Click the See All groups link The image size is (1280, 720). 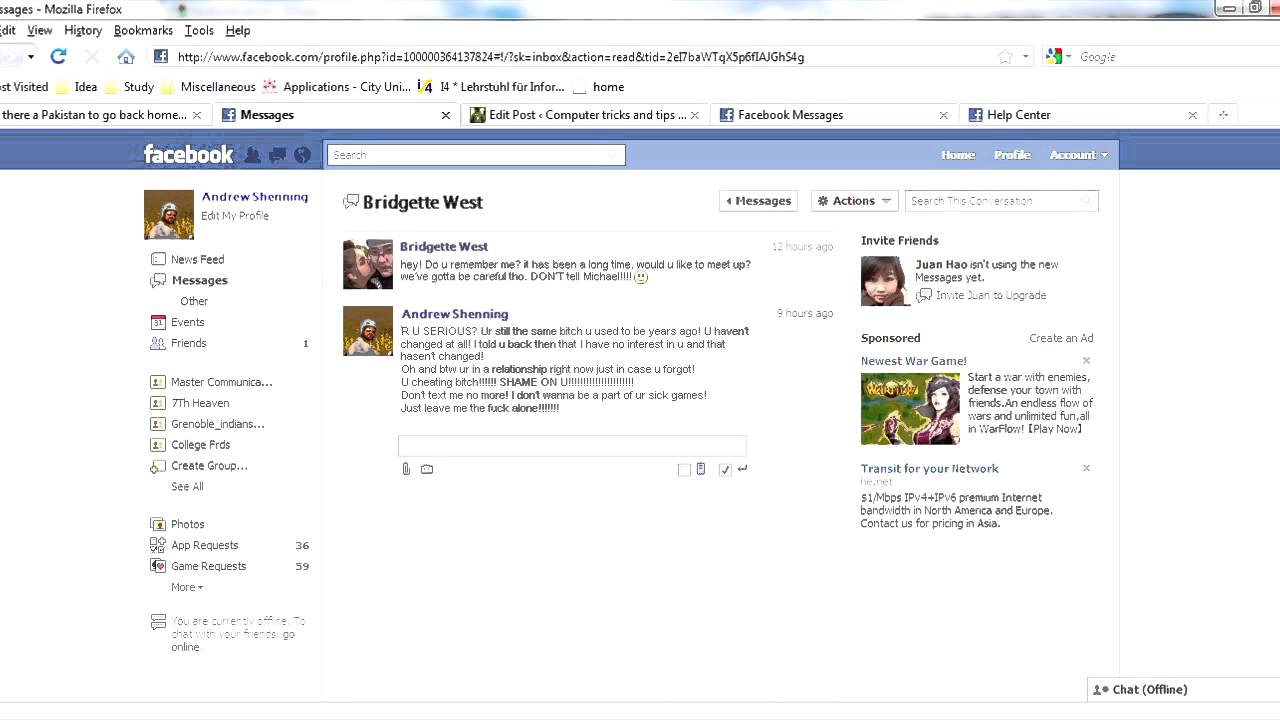(x=187, y=487)
